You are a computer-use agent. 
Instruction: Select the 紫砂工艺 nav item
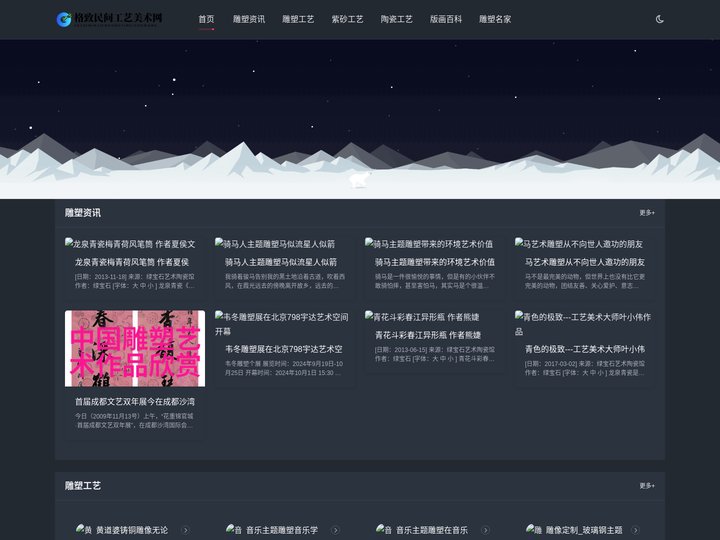(347, 19)
